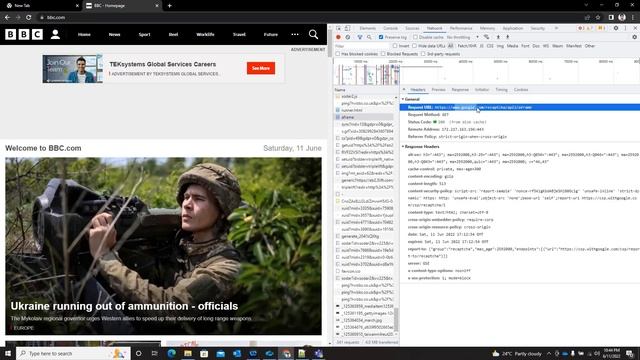
Task: Open the Response tab of request
Action: point(460,89)
